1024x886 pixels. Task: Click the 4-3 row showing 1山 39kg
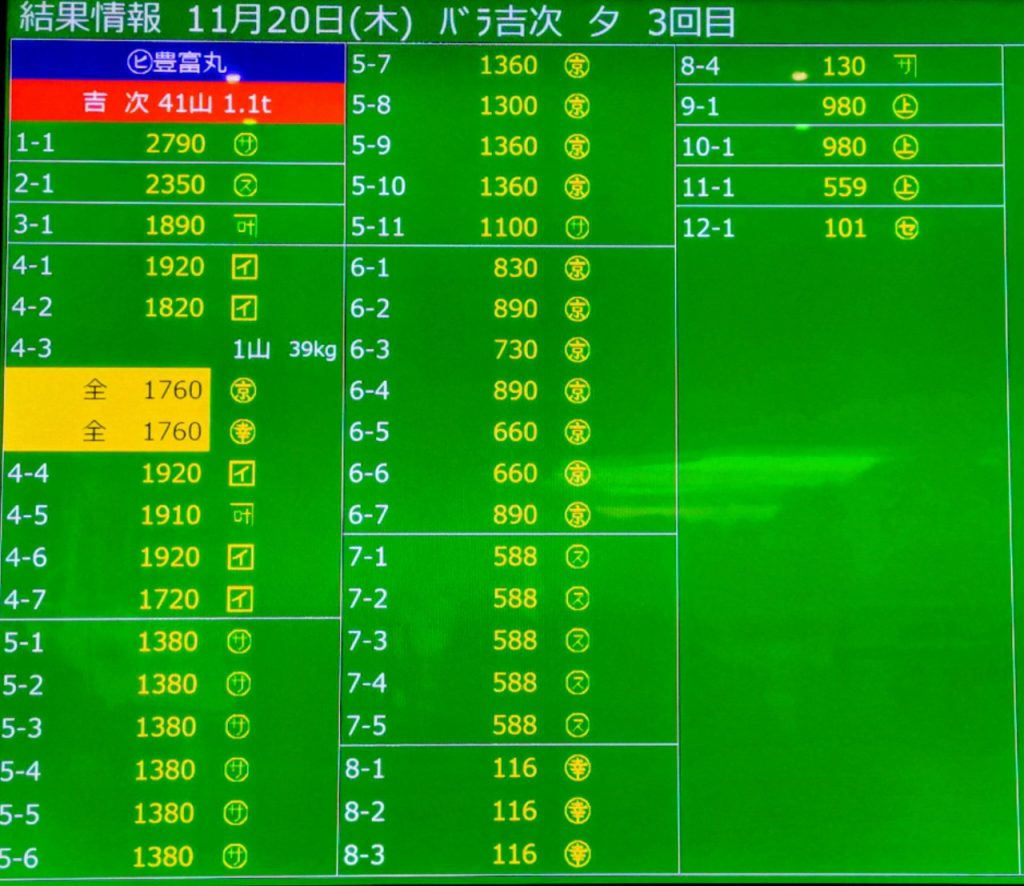click(x=172, y=349)
